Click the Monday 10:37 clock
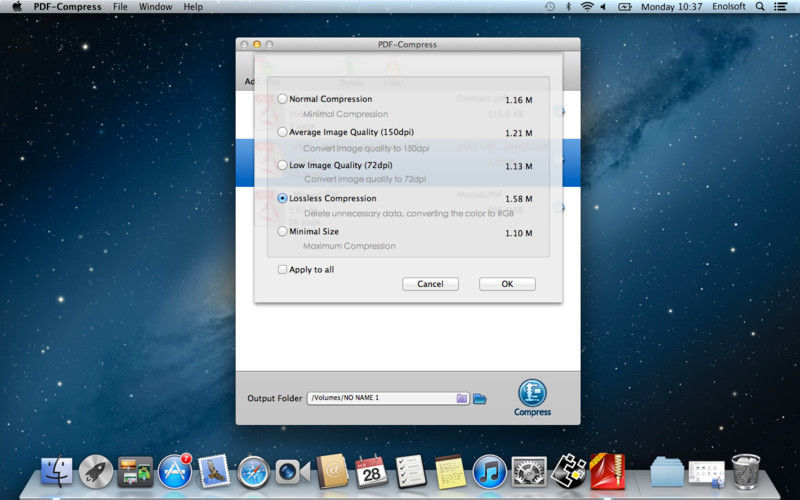Screen dimensions: 800x500 click(x=671, y=7)
